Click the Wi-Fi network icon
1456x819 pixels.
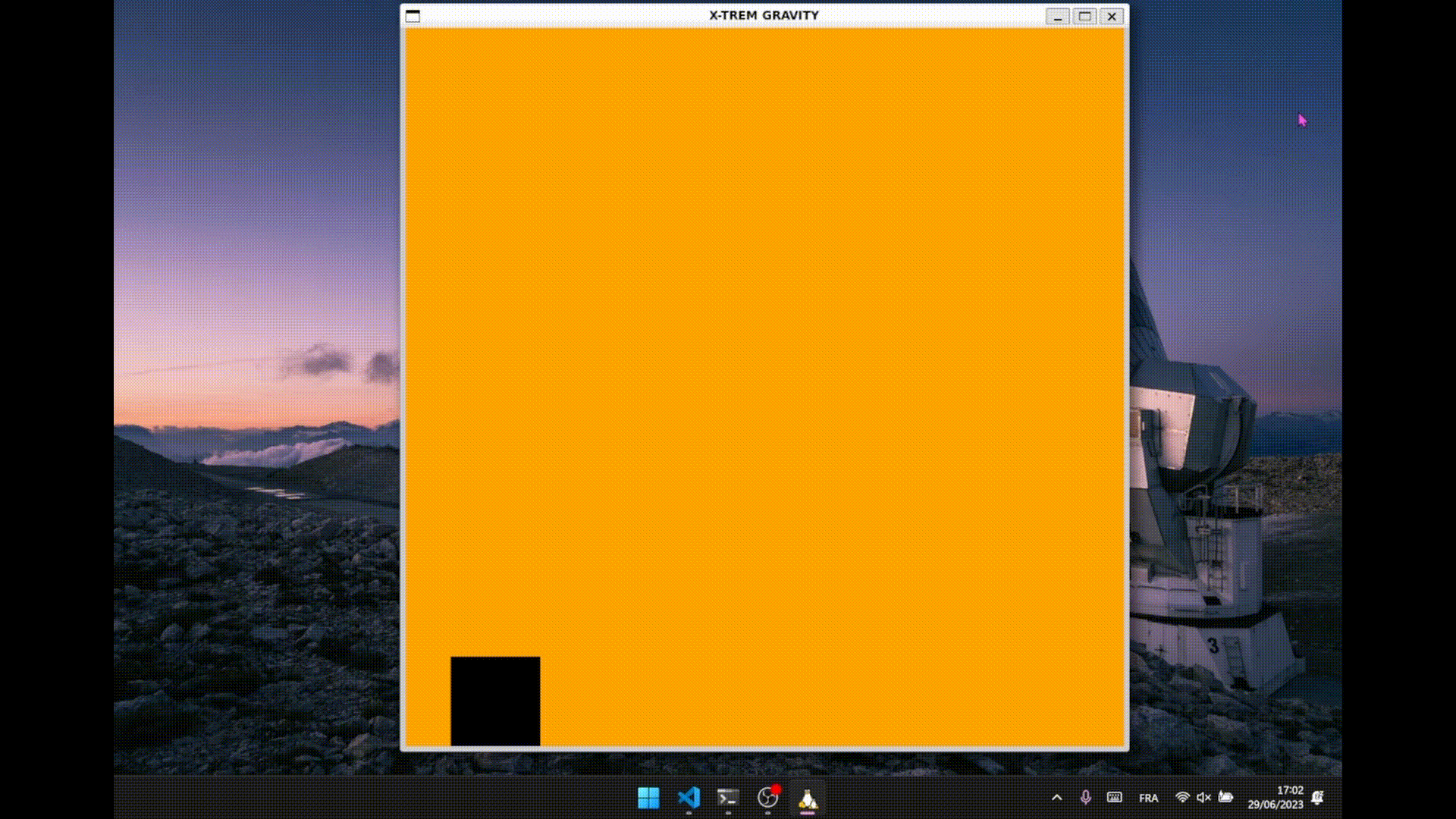1182,797
